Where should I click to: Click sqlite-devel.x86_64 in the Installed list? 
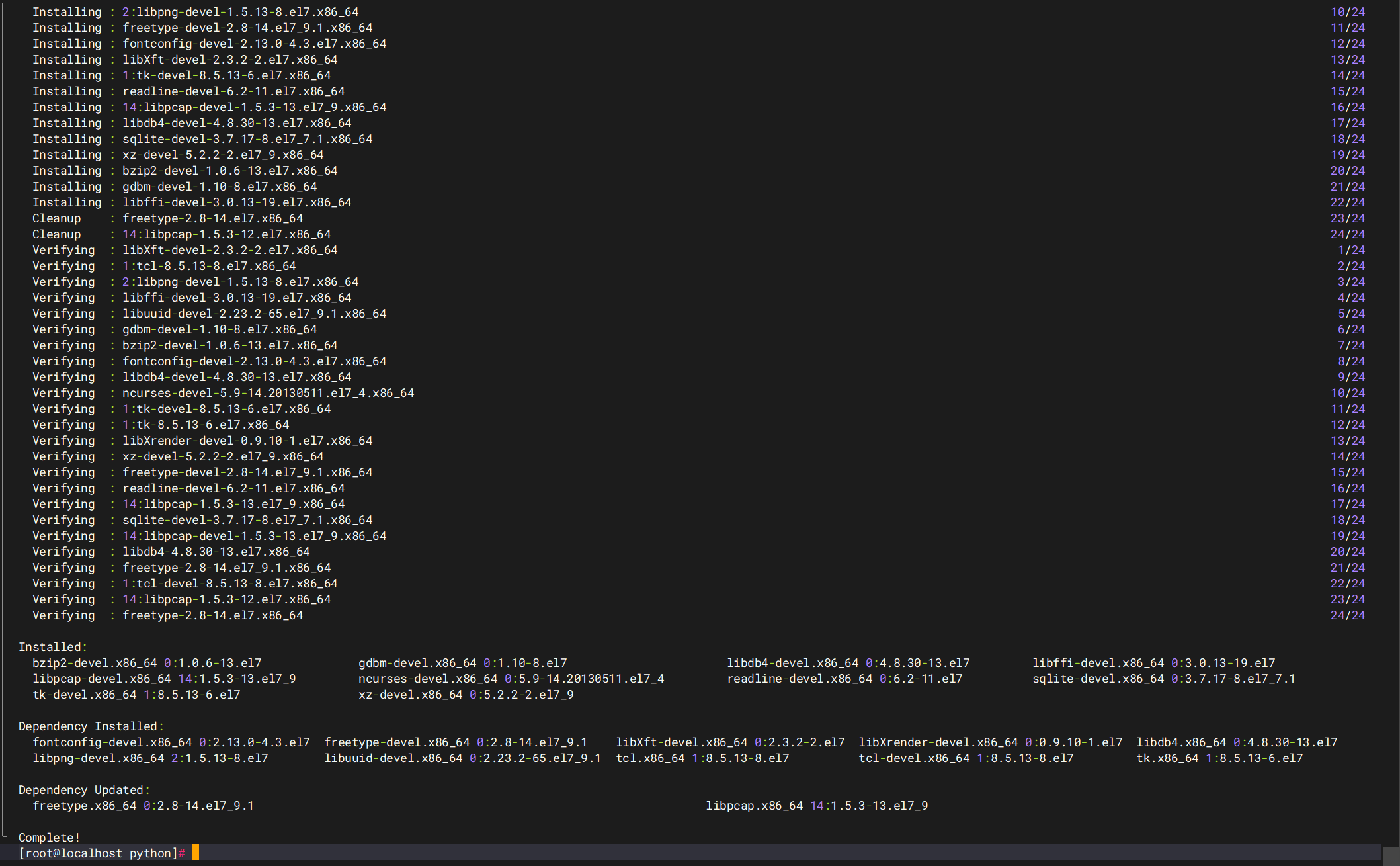(1098, 679)
